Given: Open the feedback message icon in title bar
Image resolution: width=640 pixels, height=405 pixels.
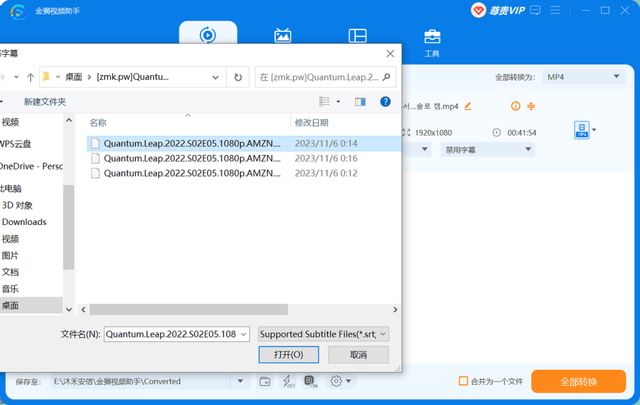Looking at the screenshot, I should (535, 10).
